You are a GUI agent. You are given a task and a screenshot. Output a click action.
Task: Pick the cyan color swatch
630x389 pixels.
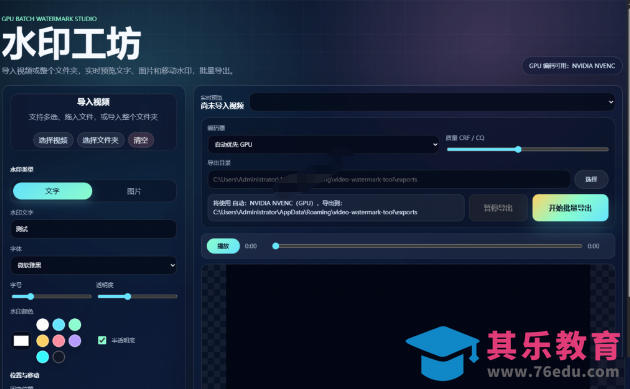point(43,357)
